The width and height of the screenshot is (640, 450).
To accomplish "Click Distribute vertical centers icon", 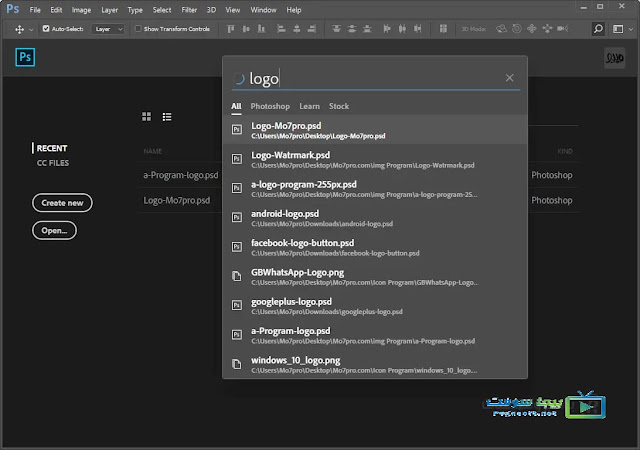I will point(352,29).
